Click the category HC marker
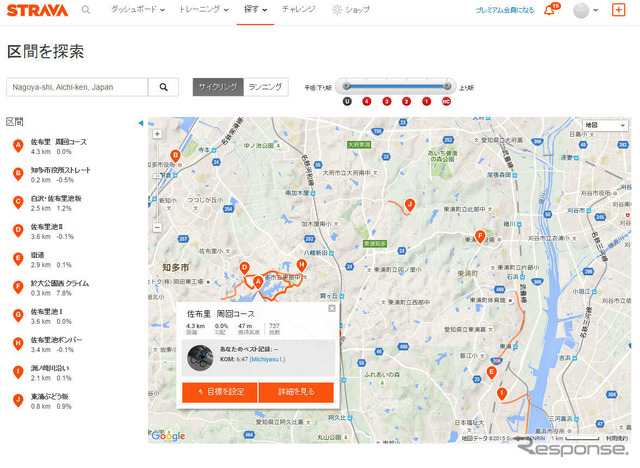This screenshot has width=640, height=468. (x=446, y=101)
